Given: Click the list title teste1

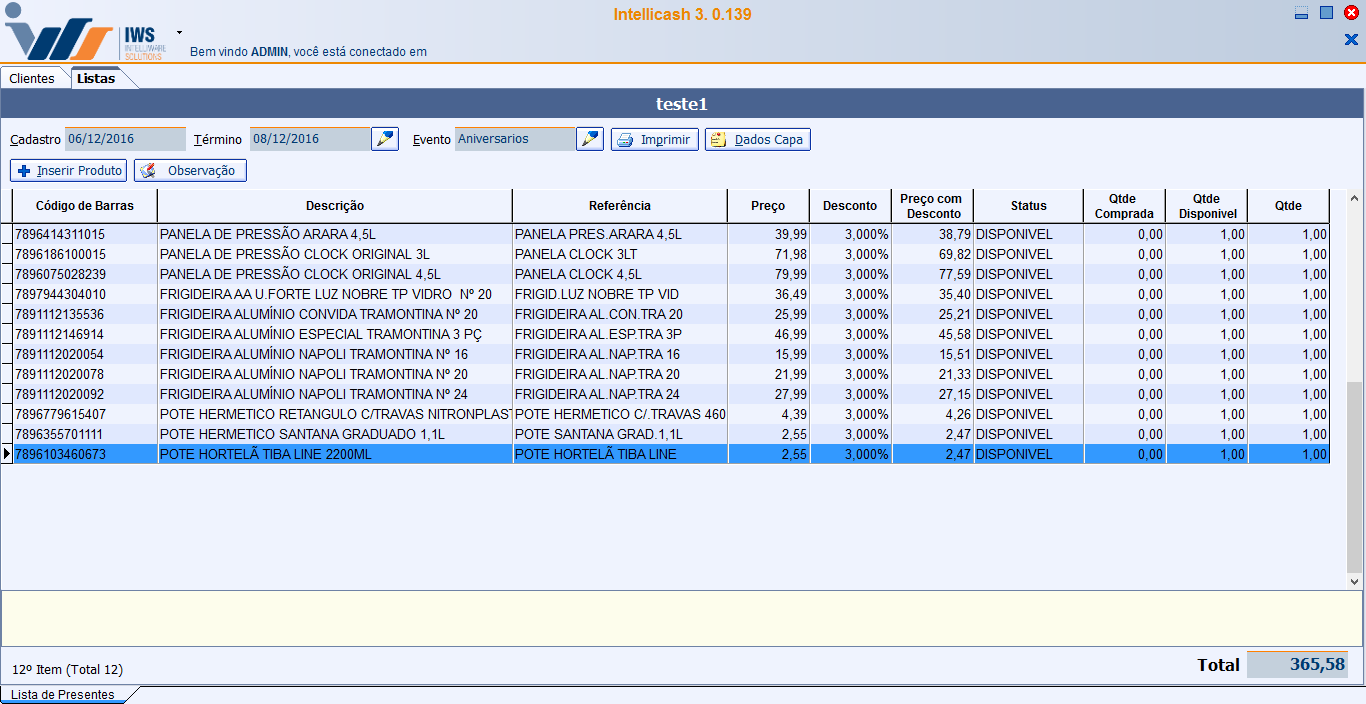Looking at the screenshot, I should pos(682,104).
